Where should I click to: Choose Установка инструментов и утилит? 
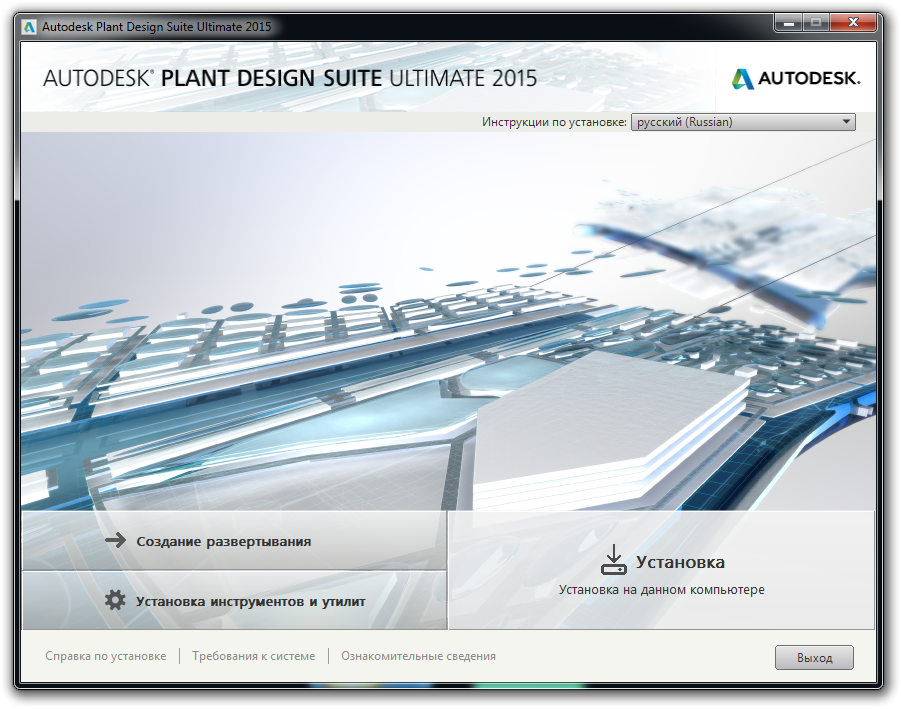click(234, 601)
